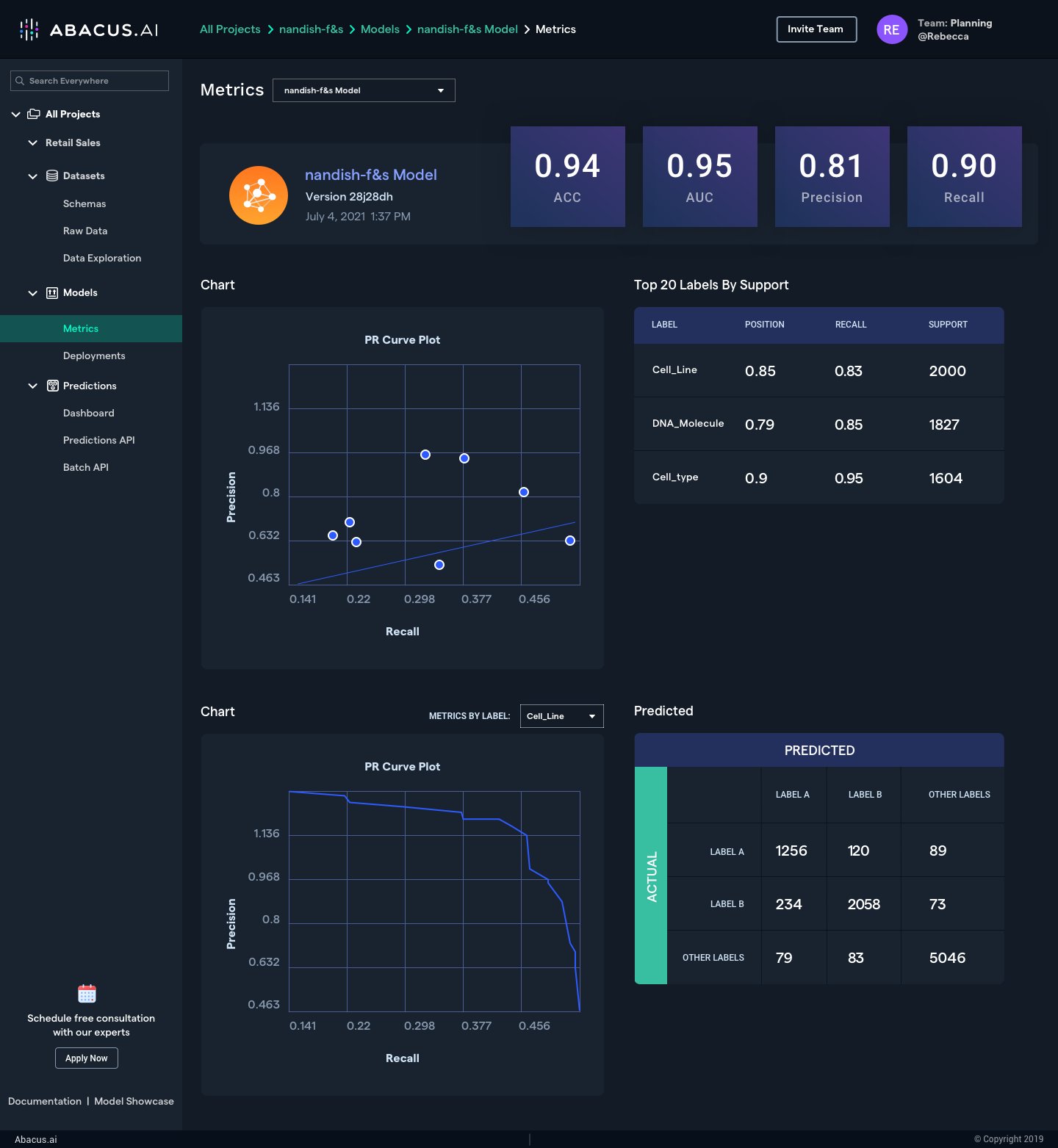Click the SUPPORT column header
Image resolution: width=1058 pixels, height=1148 pixels.
[x=948, y=325]
